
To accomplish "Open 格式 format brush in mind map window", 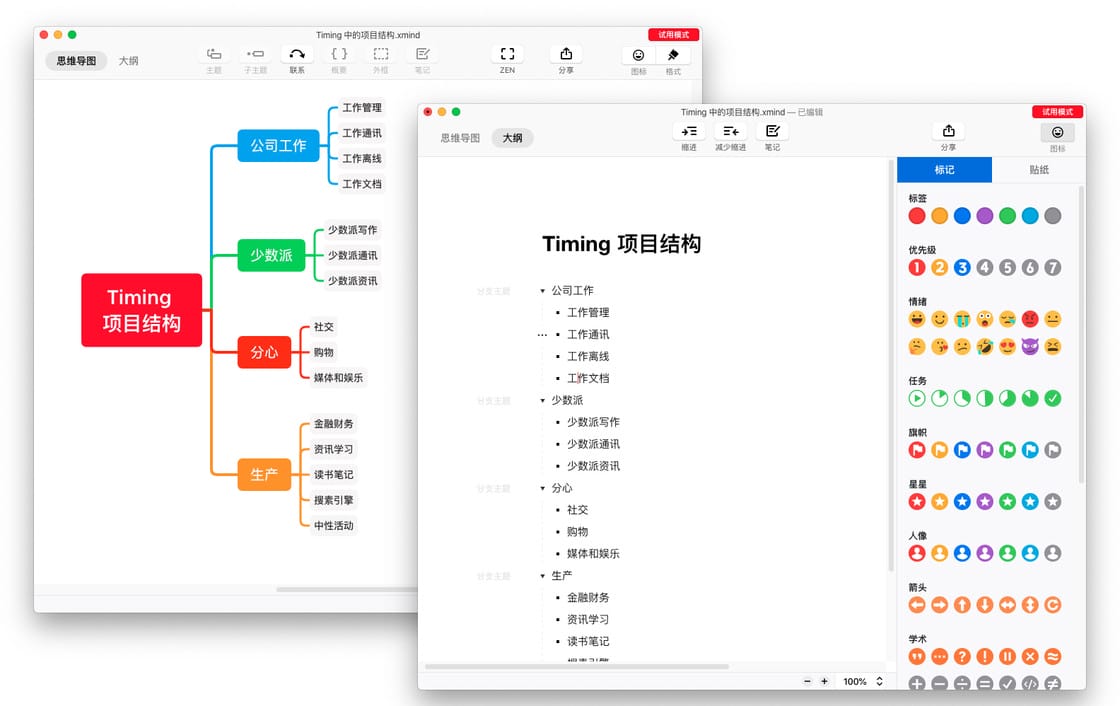I will click(x=673, y=55).
